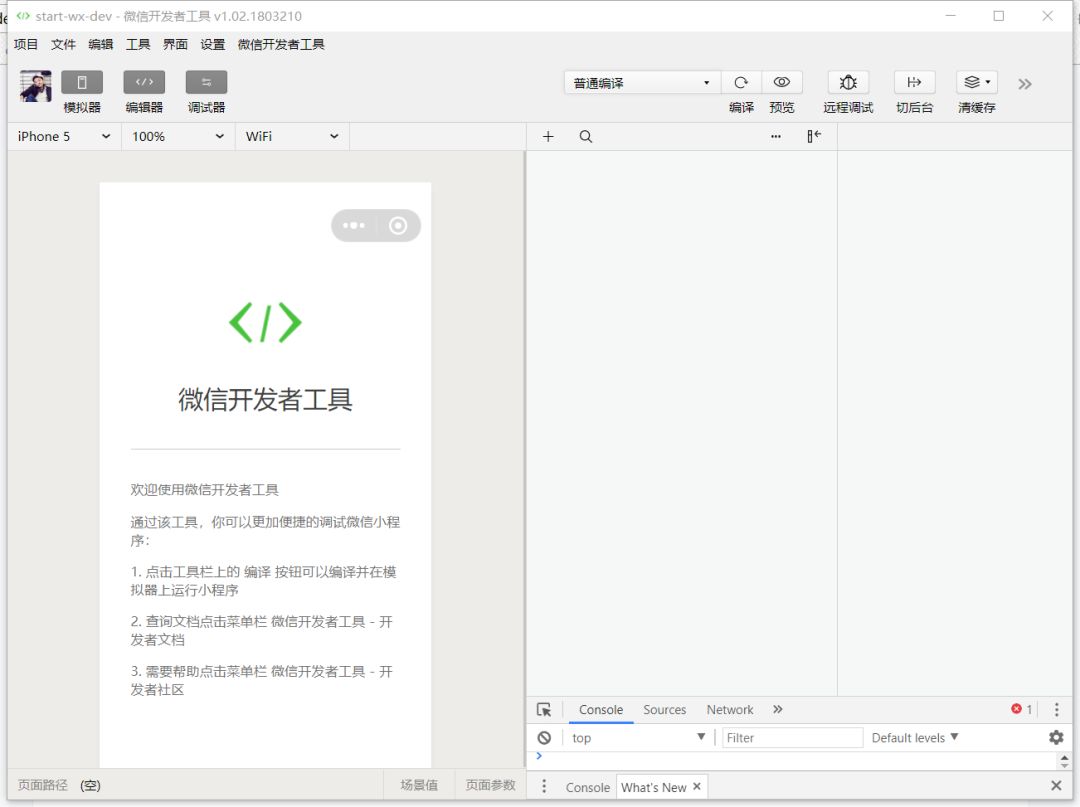Click the 场景值 status button
The width and height of the screenshot is (1080, 807).
coord(419,785)
